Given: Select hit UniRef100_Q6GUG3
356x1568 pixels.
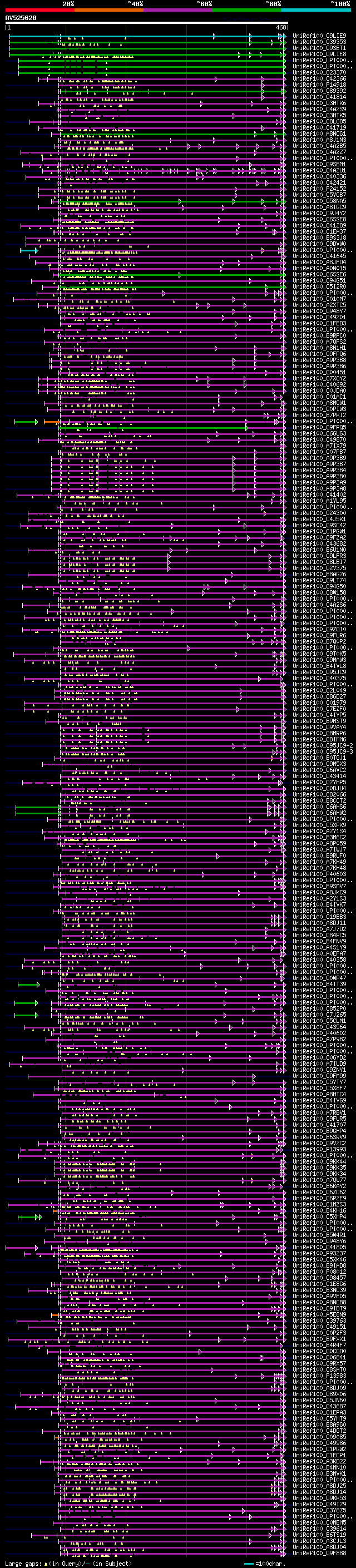Looking at the screenshot, I should point(319,433).
